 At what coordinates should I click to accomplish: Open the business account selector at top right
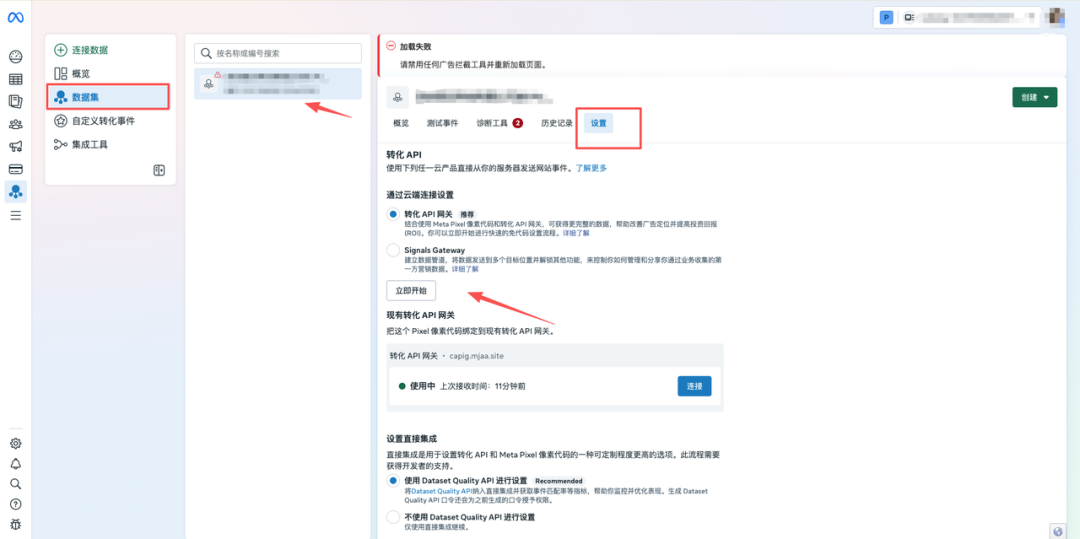tap(964, 17)
